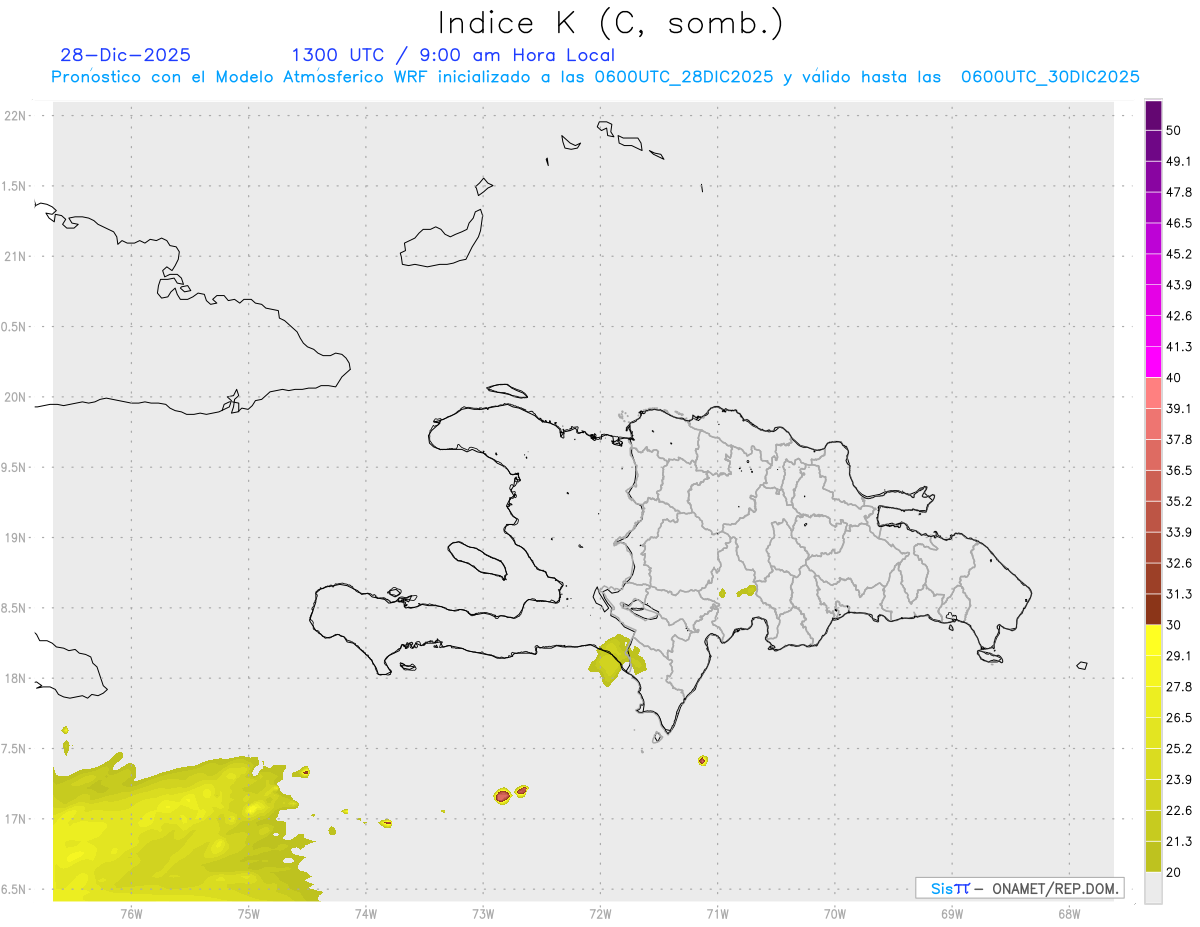The height and width of the screenshot is (927, 1200).
Task: Click the '32.6' colorbar value
Action: coord(1179,563)
